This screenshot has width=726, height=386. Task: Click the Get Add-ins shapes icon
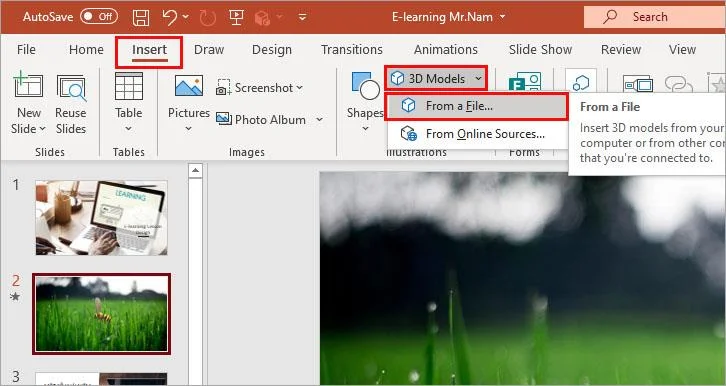[581, 82]
